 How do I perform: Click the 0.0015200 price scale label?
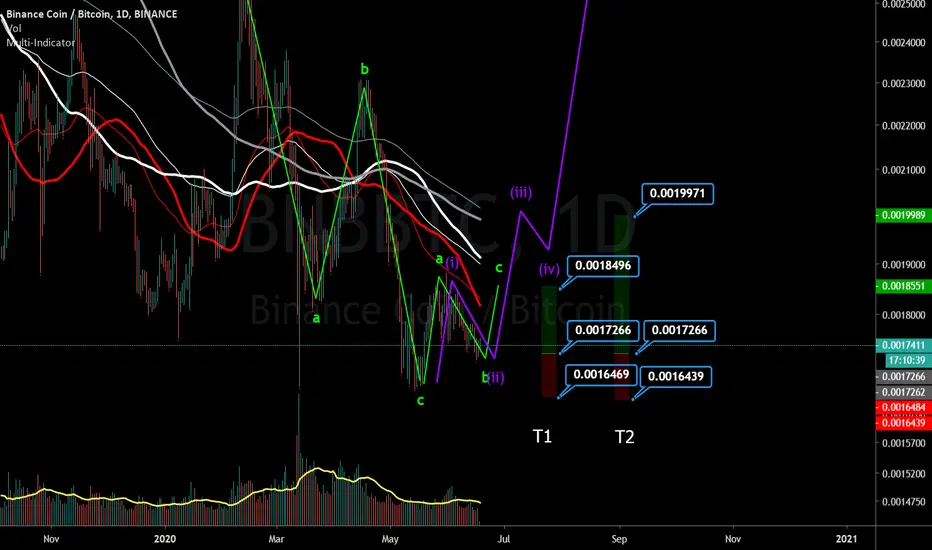(x=903, y=474)
